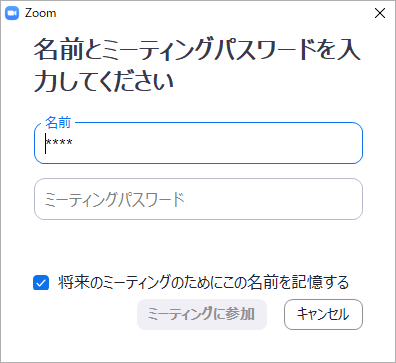Close the Zoom dialog with the X
The image size is (396, 363).
tap(380, 13)
